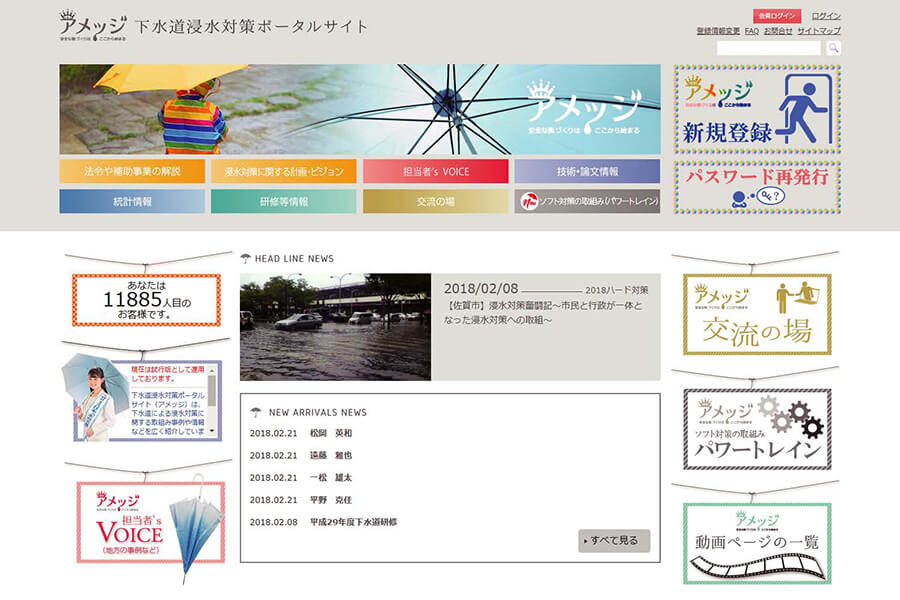The height and width of the screenshot is (600, 900).
Task: Click the umbrella icon beside NEW ARRIVALS NEWS
Action: click(x=256, y=412)
